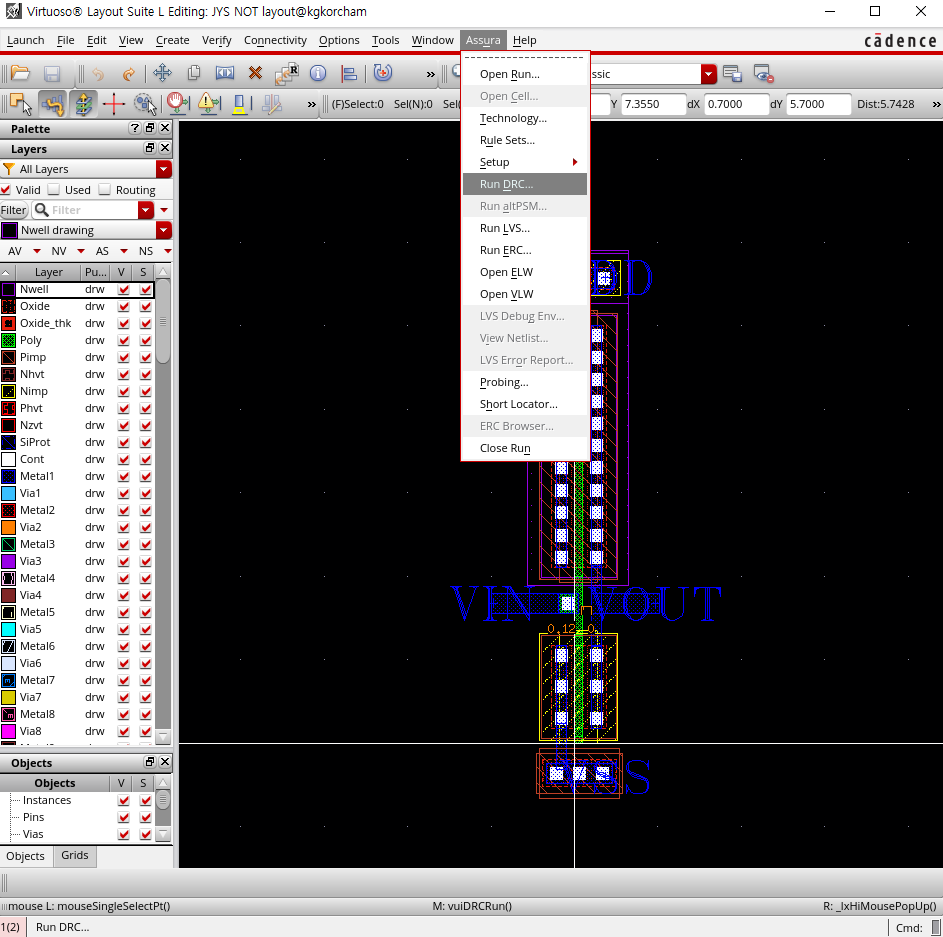Open the Nwell drawing layer dropdown

(164, 230)
